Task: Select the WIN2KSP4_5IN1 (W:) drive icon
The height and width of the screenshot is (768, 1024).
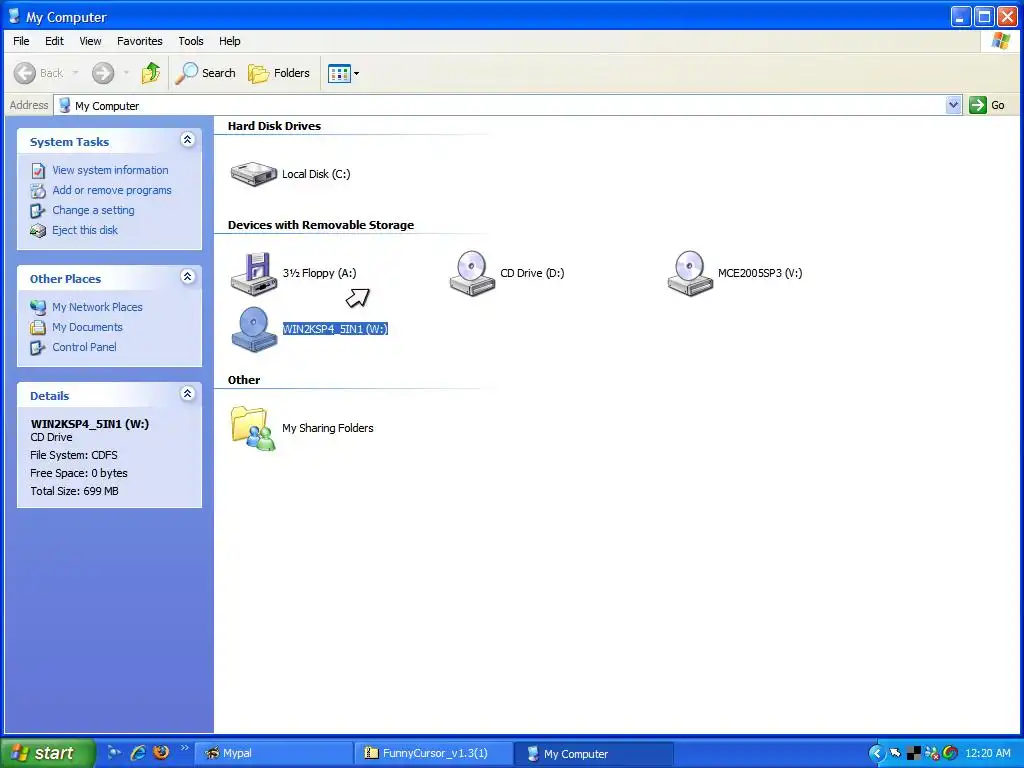Action: coord(253,329)
